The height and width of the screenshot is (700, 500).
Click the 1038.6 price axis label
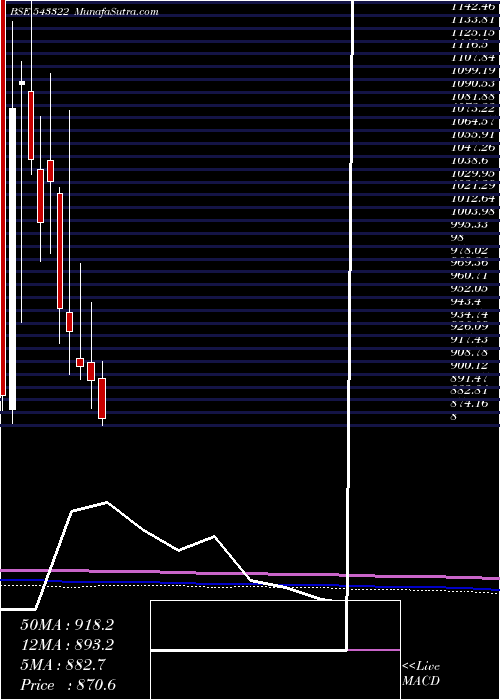(469, 161)
